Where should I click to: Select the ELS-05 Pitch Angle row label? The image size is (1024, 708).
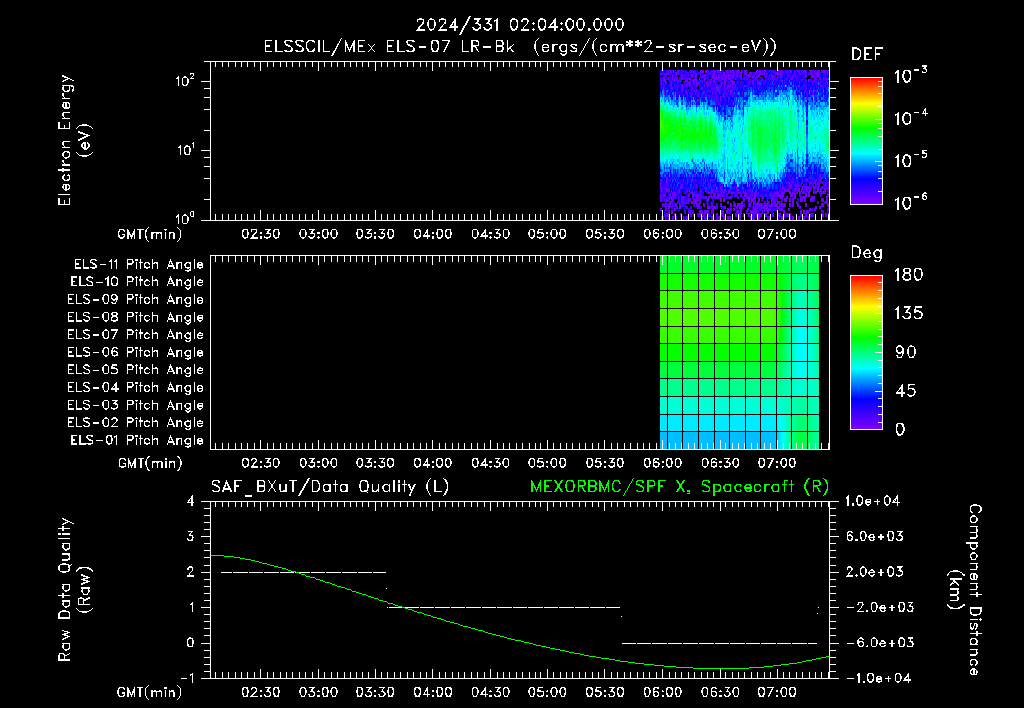pyautogui.click(x=135, y=370)
